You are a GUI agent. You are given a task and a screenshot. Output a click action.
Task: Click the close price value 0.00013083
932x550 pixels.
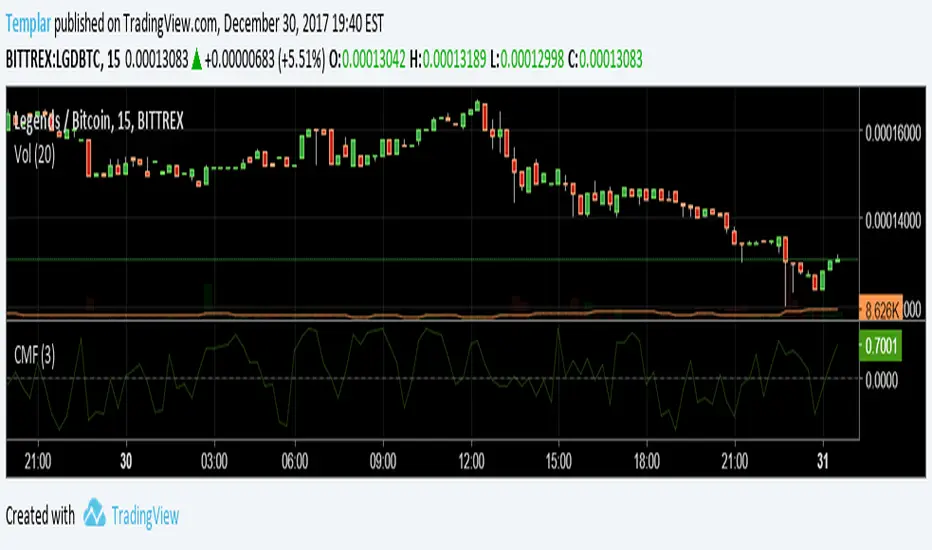click(610, 59)
